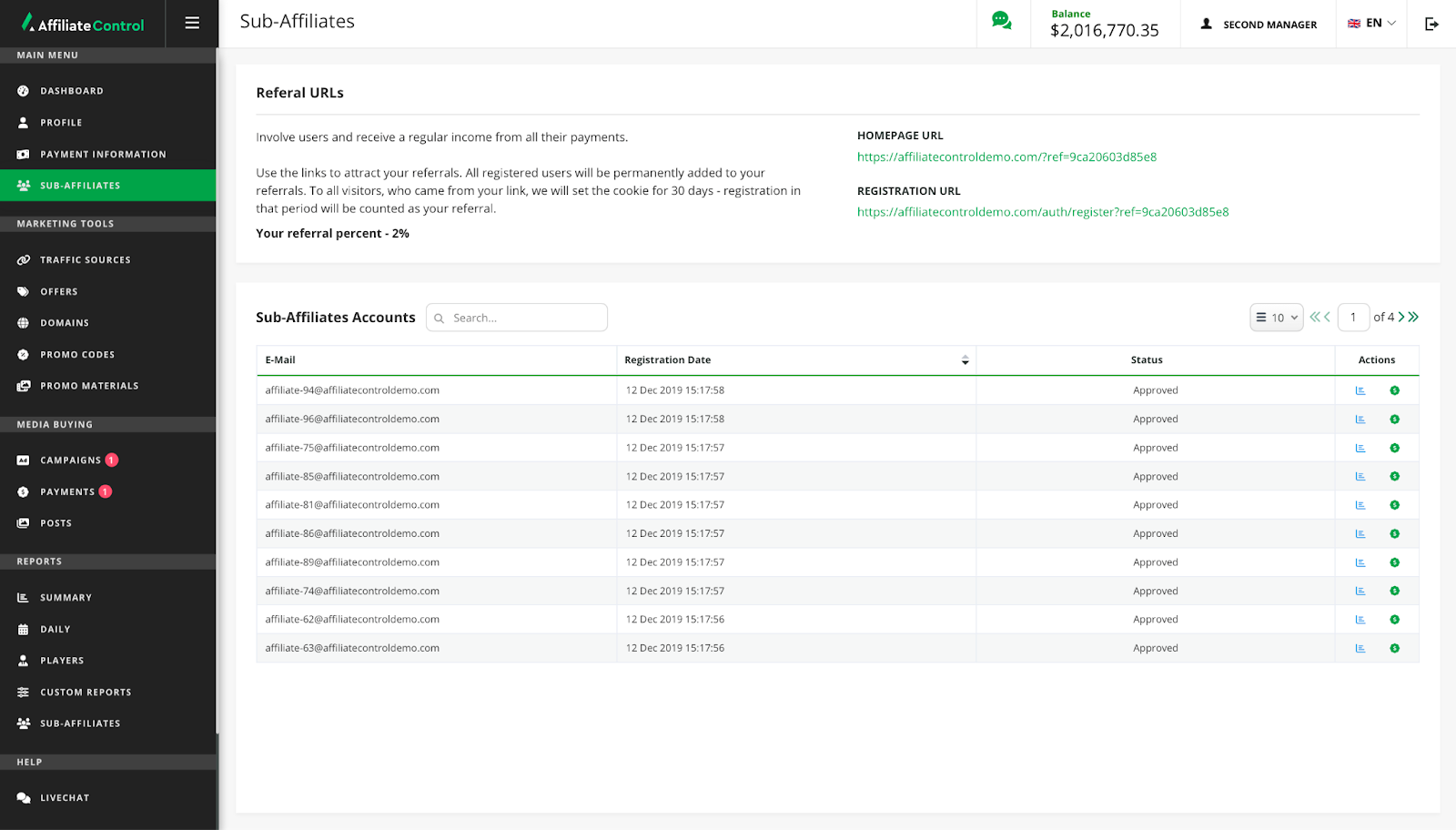Select Promo Codes in the sidebar

(77, 355)
